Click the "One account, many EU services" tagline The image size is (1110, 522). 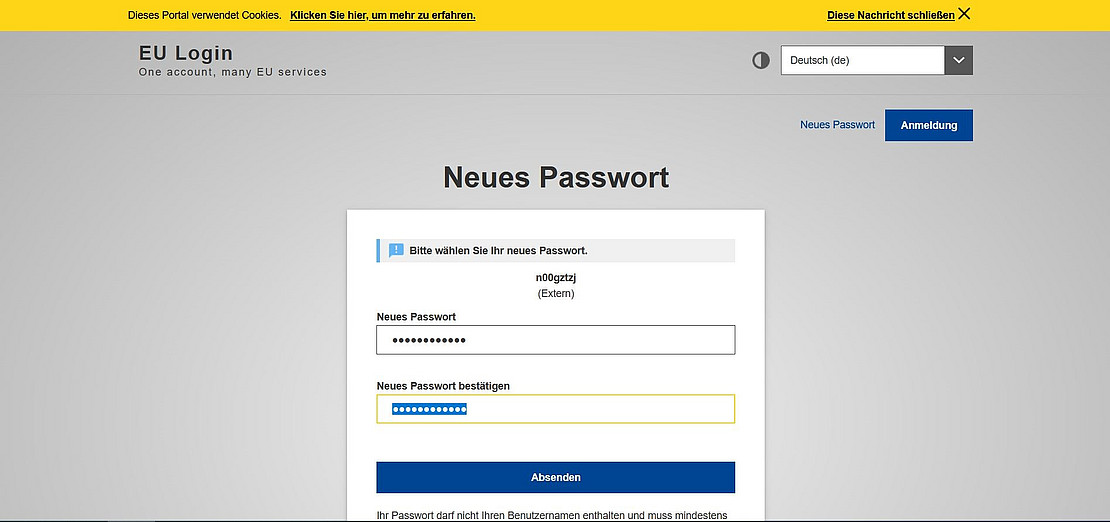(x=232, y=72)
